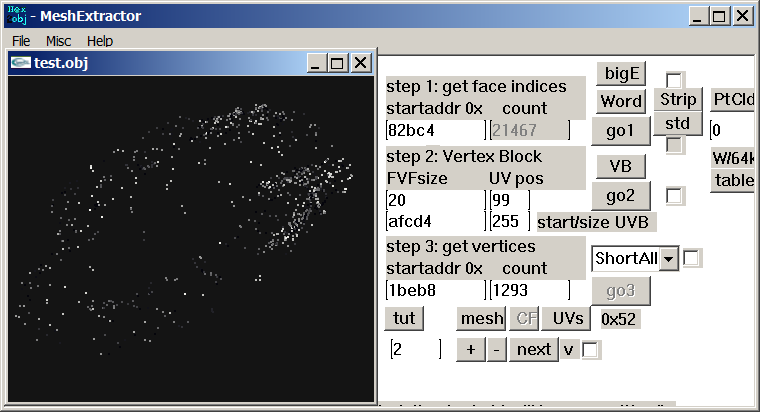Viewport: 760px width, 412px height.
Task: Click step 1: get face indices label
Action: coord(476,86)
